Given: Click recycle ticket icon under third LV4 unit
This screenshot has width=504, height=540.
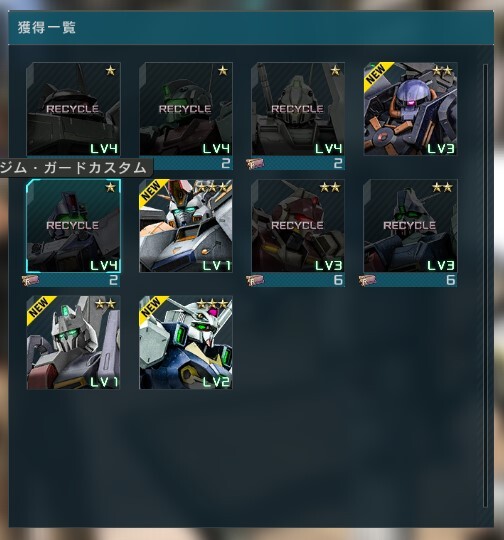Looking at the screenshot, I should pyautogui.click(x=255, y=163).
